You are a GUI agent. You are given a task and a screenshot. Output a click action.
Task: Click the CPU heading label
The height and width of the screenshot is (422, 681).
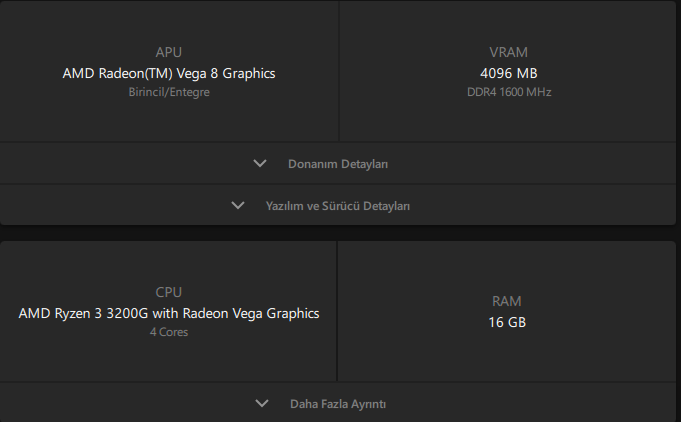169,292
